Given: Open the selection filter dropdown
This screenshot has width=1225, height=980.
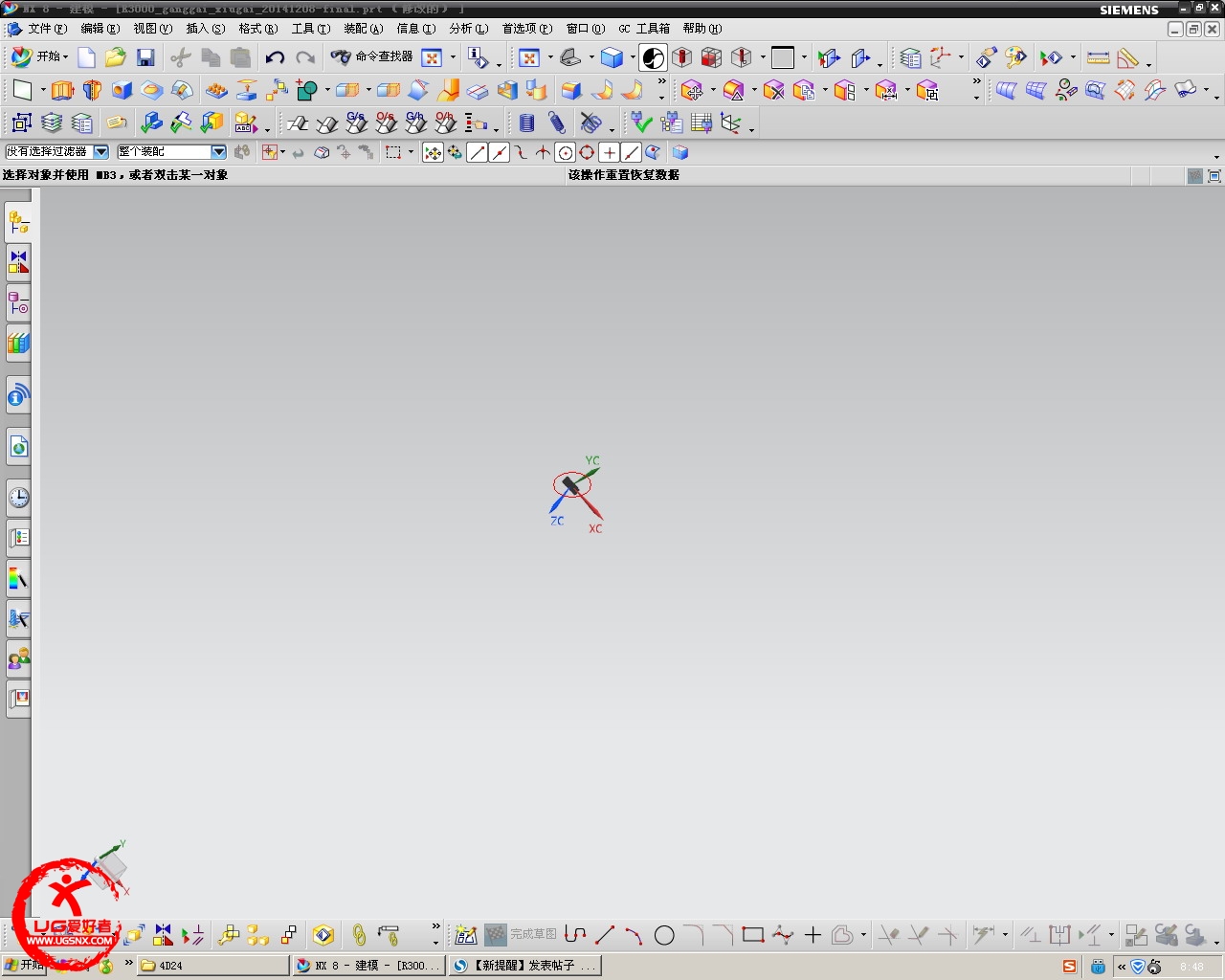Looking at the screenshot, I should pos(100,151).
